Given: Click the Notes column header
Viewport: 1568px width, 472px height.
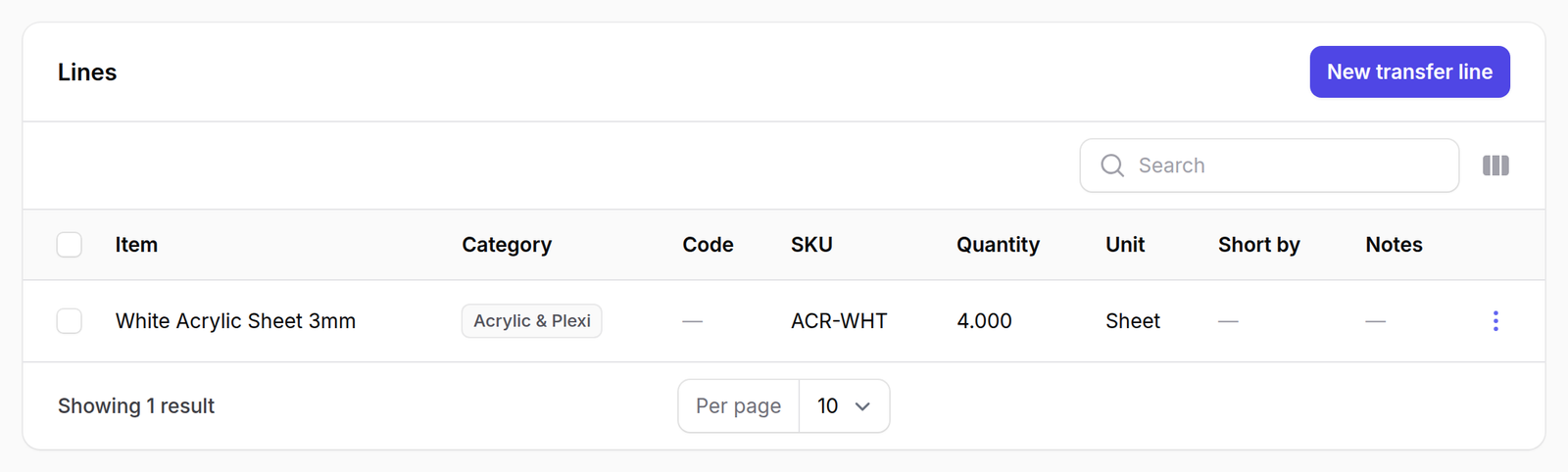Looking at the screenshot, I should [x=1394, y=245].
